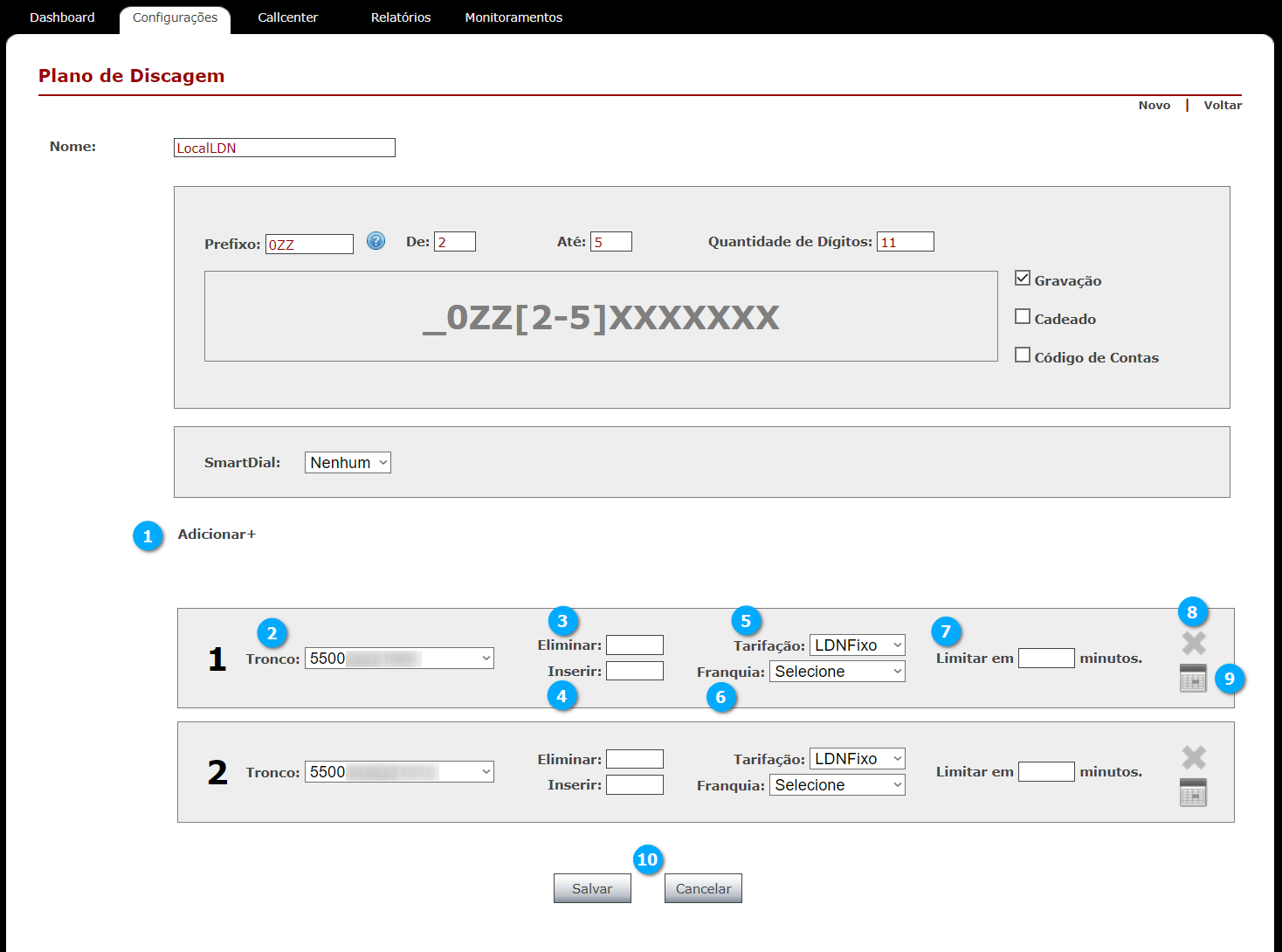1282x952 pixels.
Task: Focus the Eliminar field in route 2
Action: click(x=635, y=759)
